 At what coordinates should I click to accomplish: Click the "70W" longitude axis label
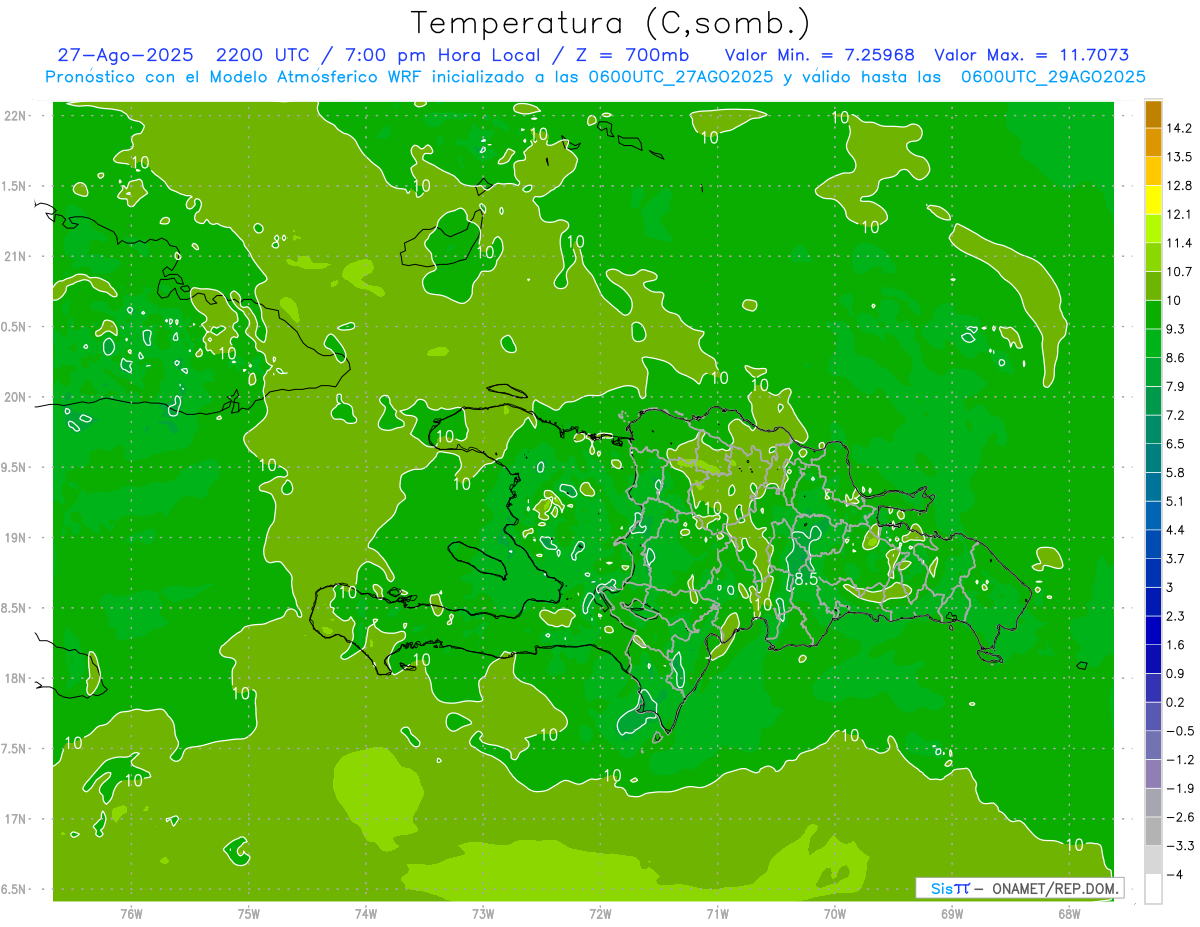(835, 913)
